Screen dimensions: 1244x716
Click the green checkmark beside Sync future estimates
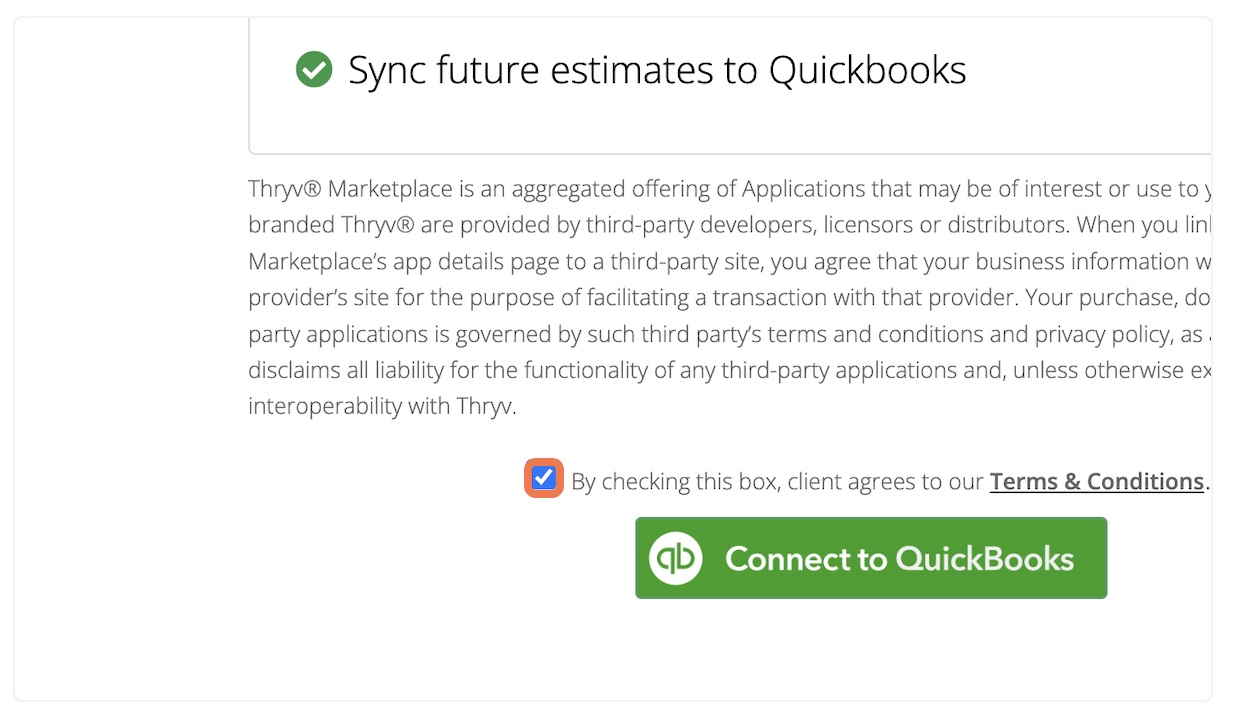tap(314, 70)
